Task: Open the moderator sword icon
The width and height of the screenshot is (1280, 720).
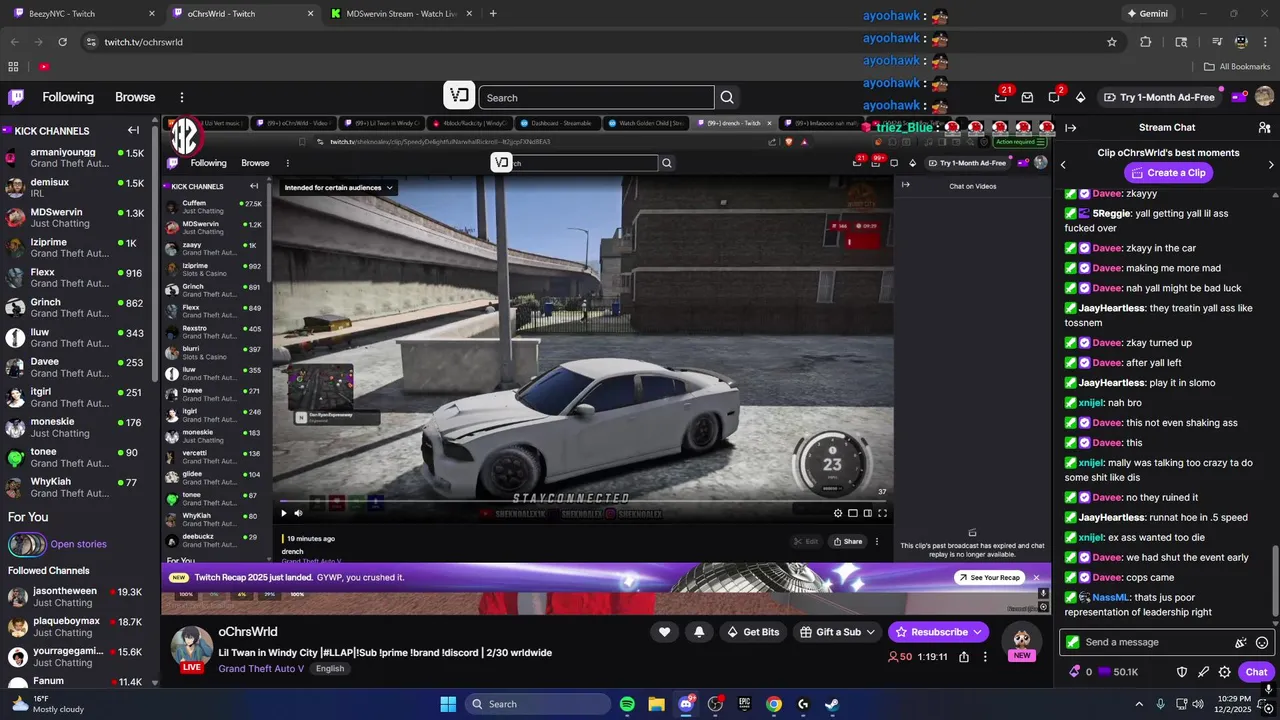Action: pos(1203,672)
